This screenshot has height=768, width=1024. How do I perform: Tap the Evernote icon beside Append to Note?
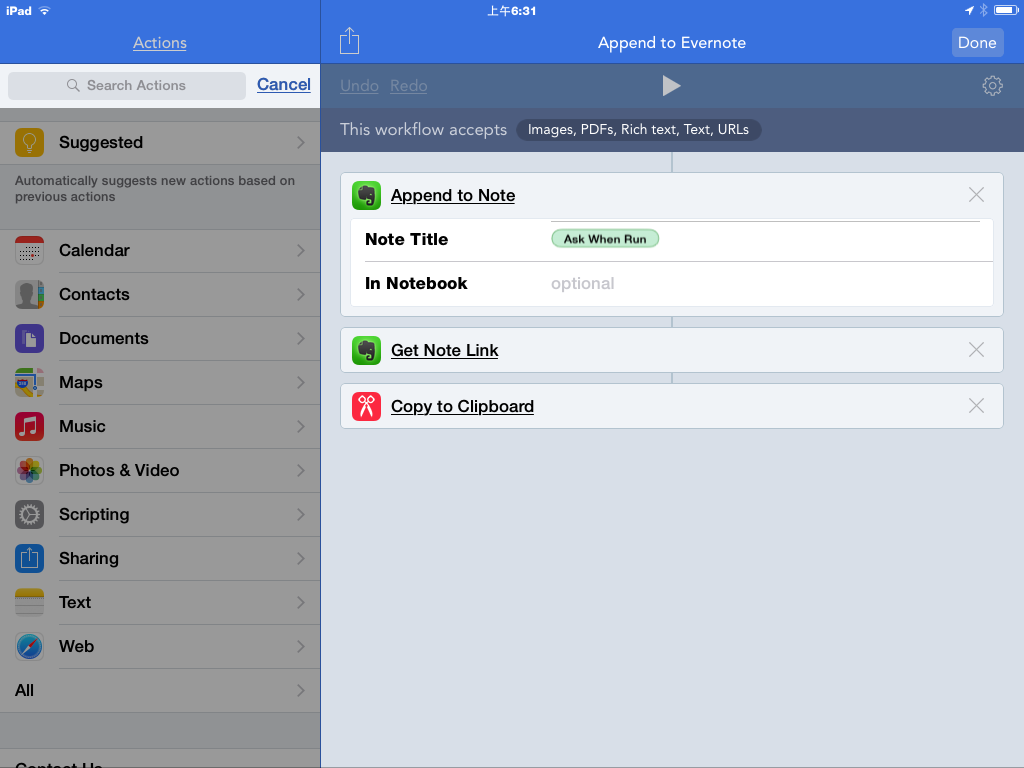tap(366, 195)
